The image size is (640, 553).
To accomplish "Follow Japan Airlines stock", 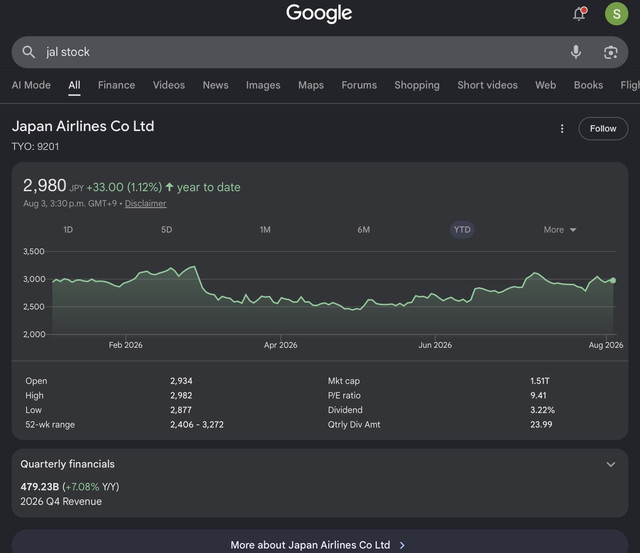I will [x=603, y=129].
